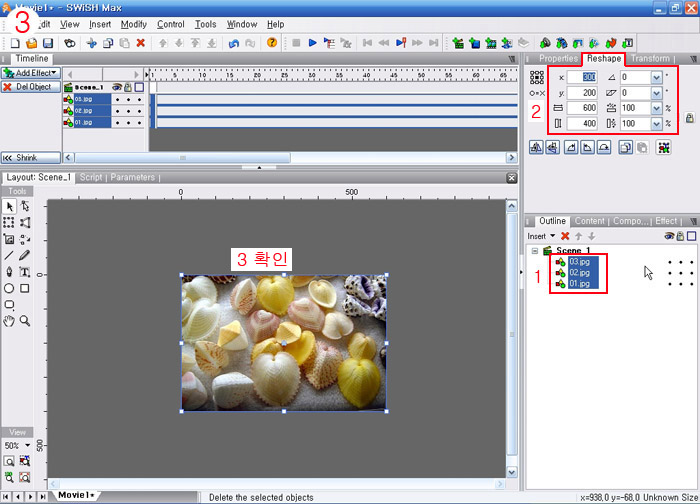Click the Insert Scene clapperboard toolbar icon
The height and width of the screenshot is (504, 700).
pyautogui.click(x=458, y=43)
